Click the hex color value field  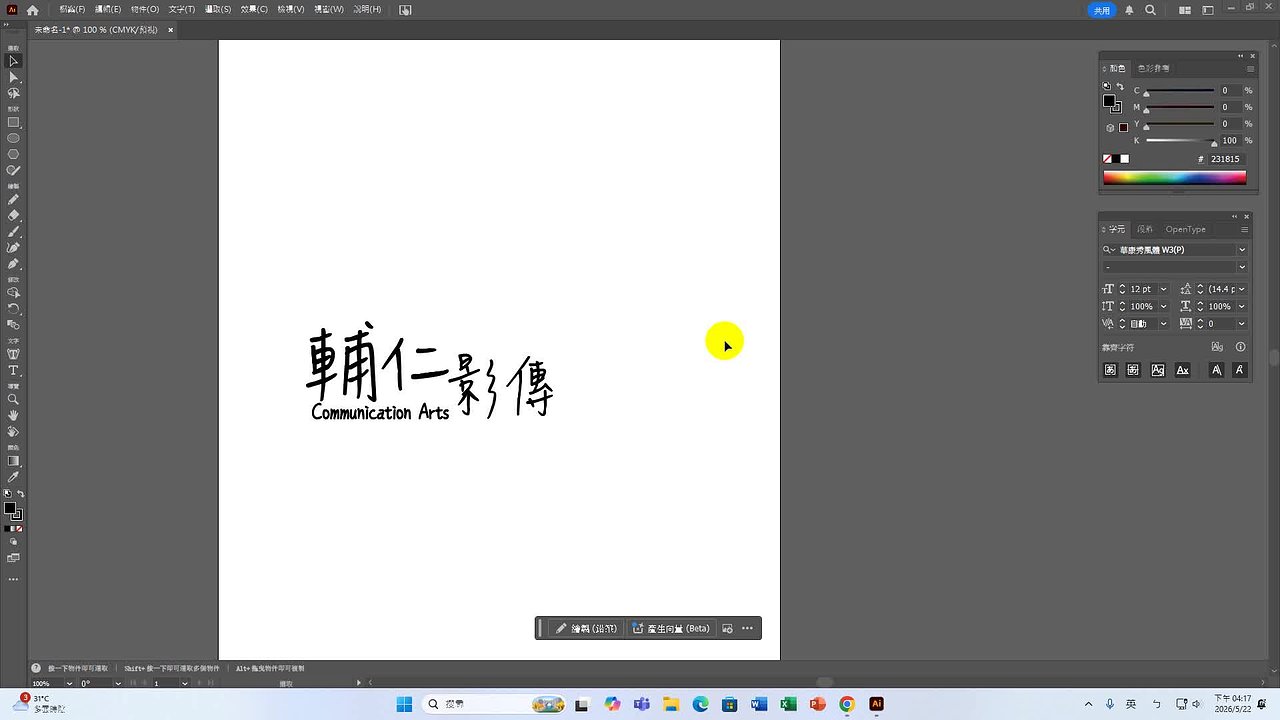(x=1225, y=159)
